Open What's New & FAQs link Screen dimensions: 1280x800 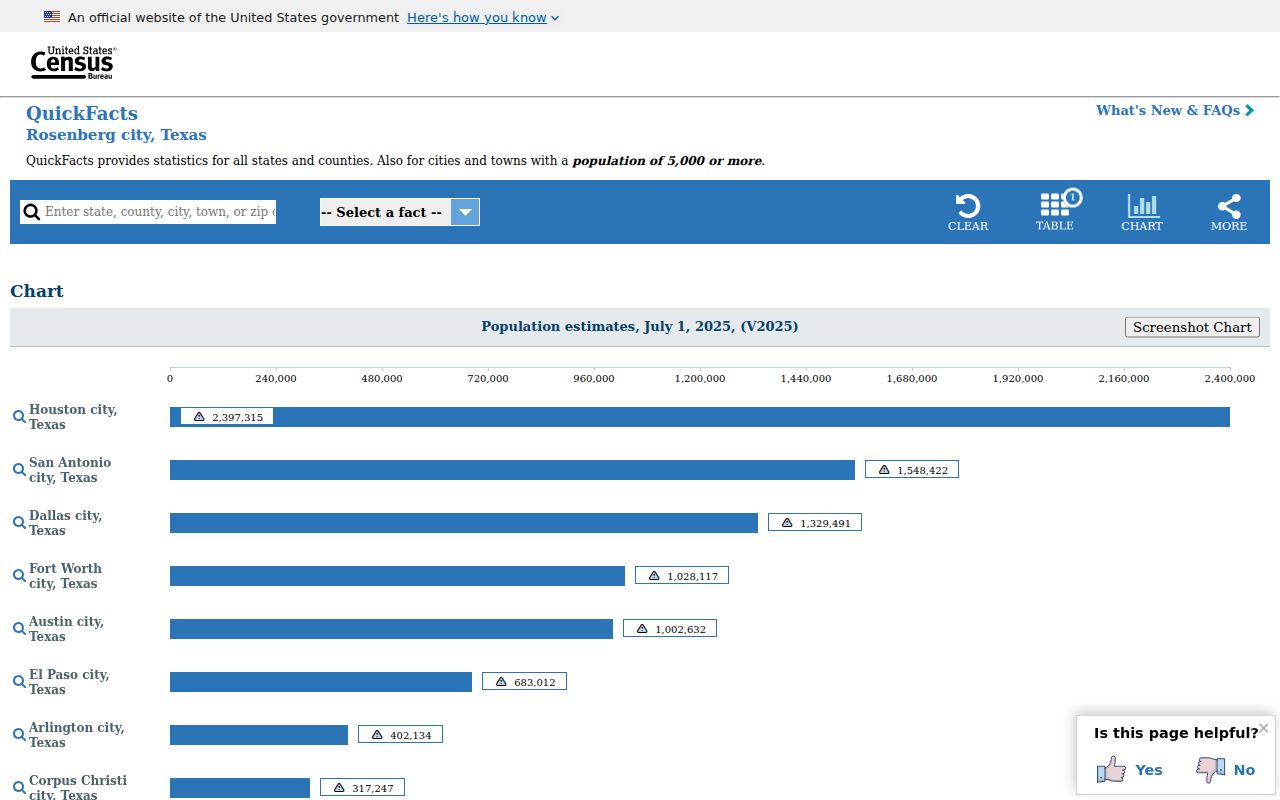(x=1174, y=110)
